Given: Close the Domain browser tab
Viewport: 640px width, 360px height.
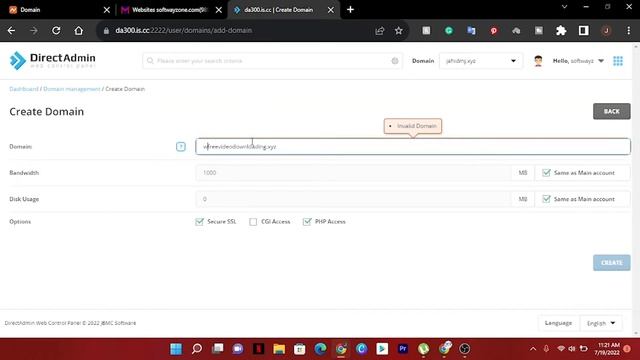Looking at the screenshot, I should click(x=107, y=10).
